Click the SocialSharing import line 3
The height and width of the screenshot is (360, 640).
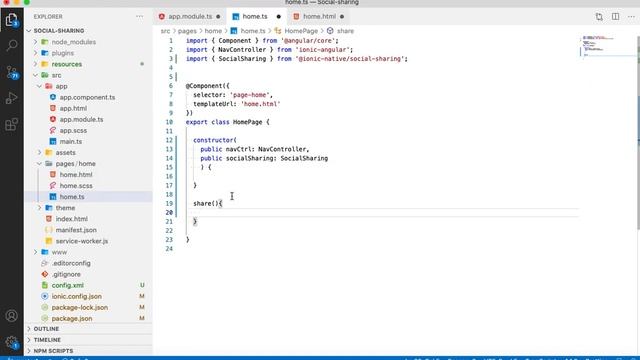tap(297, 59)
